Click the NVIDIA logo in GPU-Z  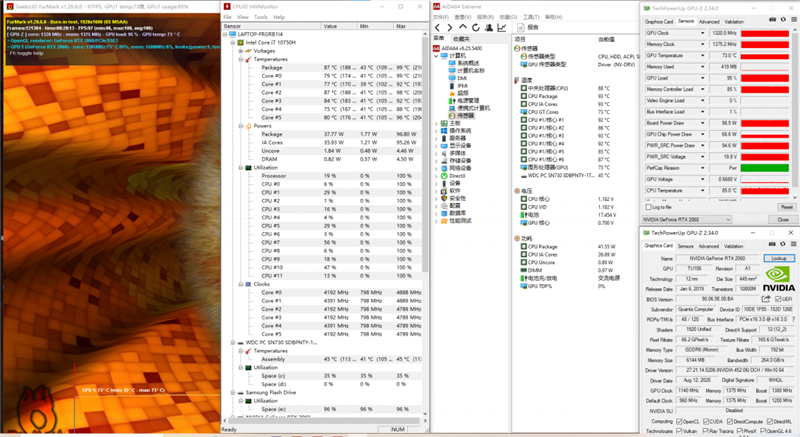779,279
